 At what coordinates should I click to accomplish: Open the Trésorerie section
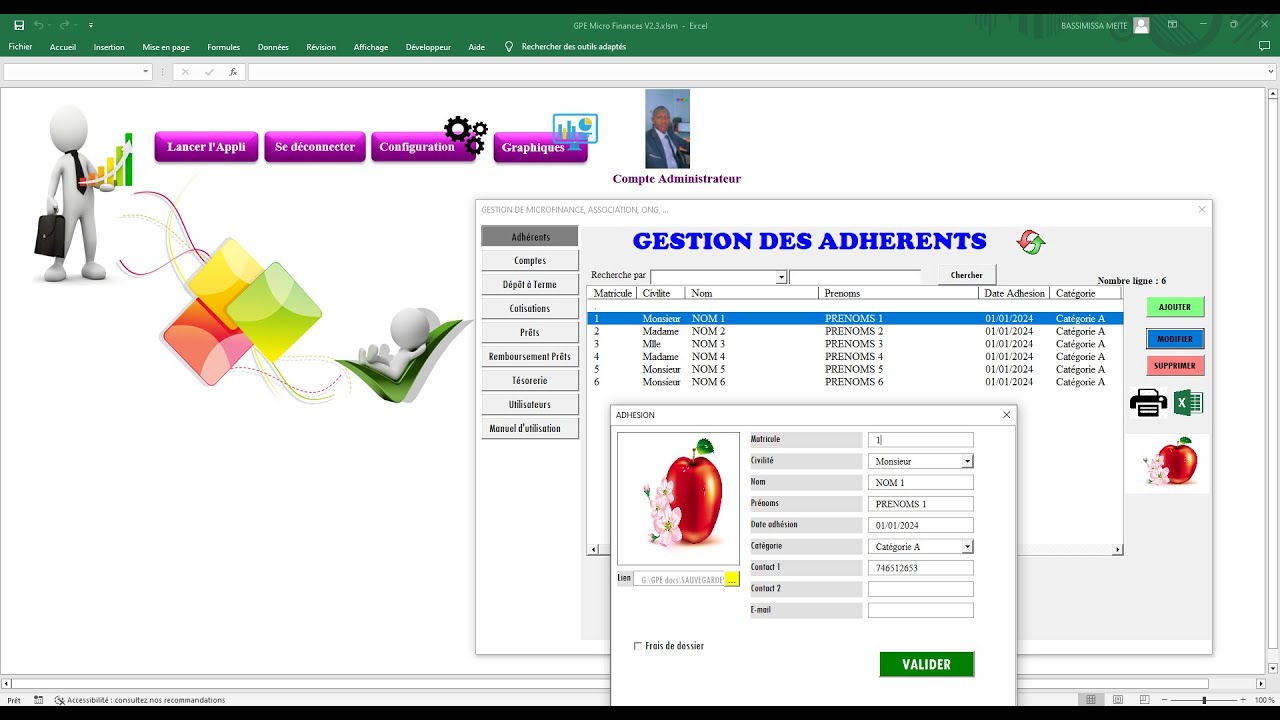[x=530, y=380]
